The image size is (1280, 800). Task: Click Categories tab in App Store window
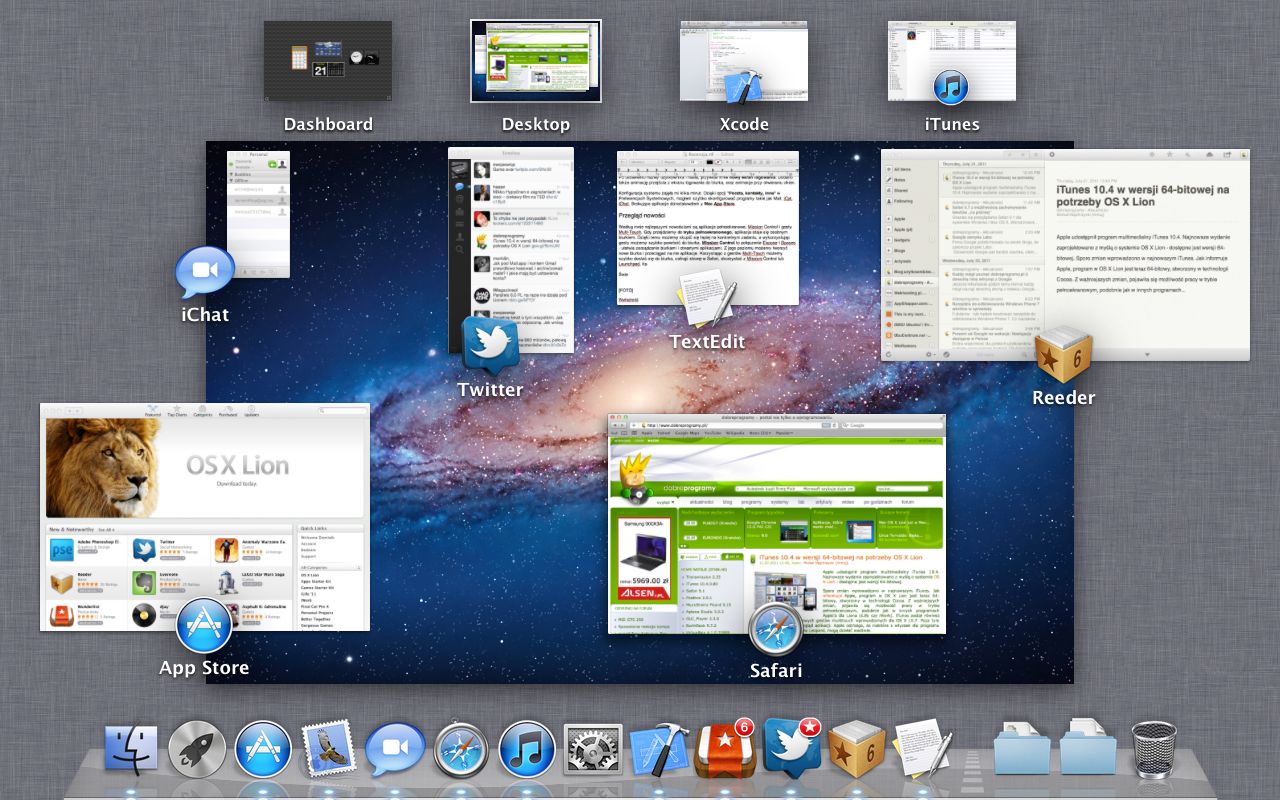tap(203, 410)
